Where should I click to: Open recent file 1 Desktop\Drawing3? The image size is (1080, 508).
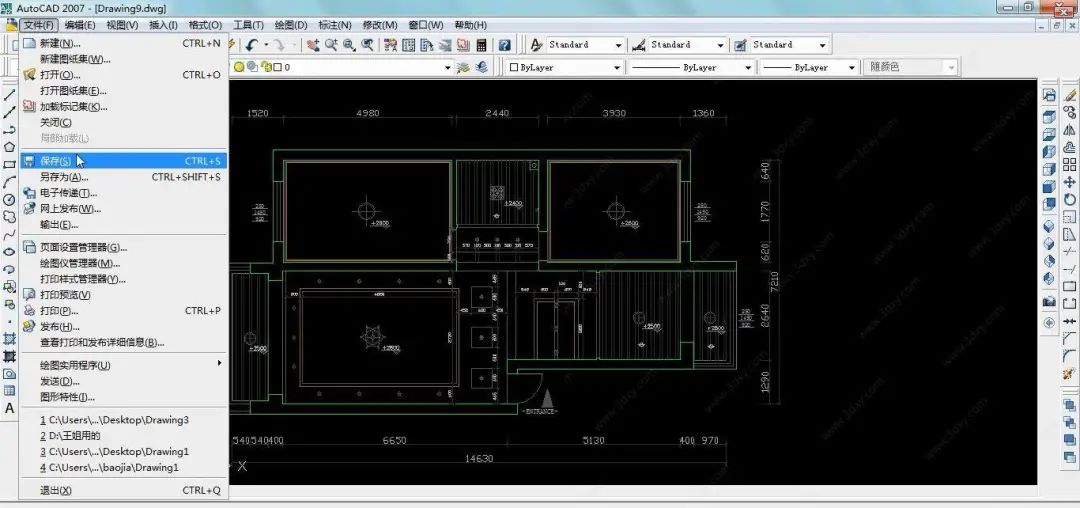tap(124, 420)
